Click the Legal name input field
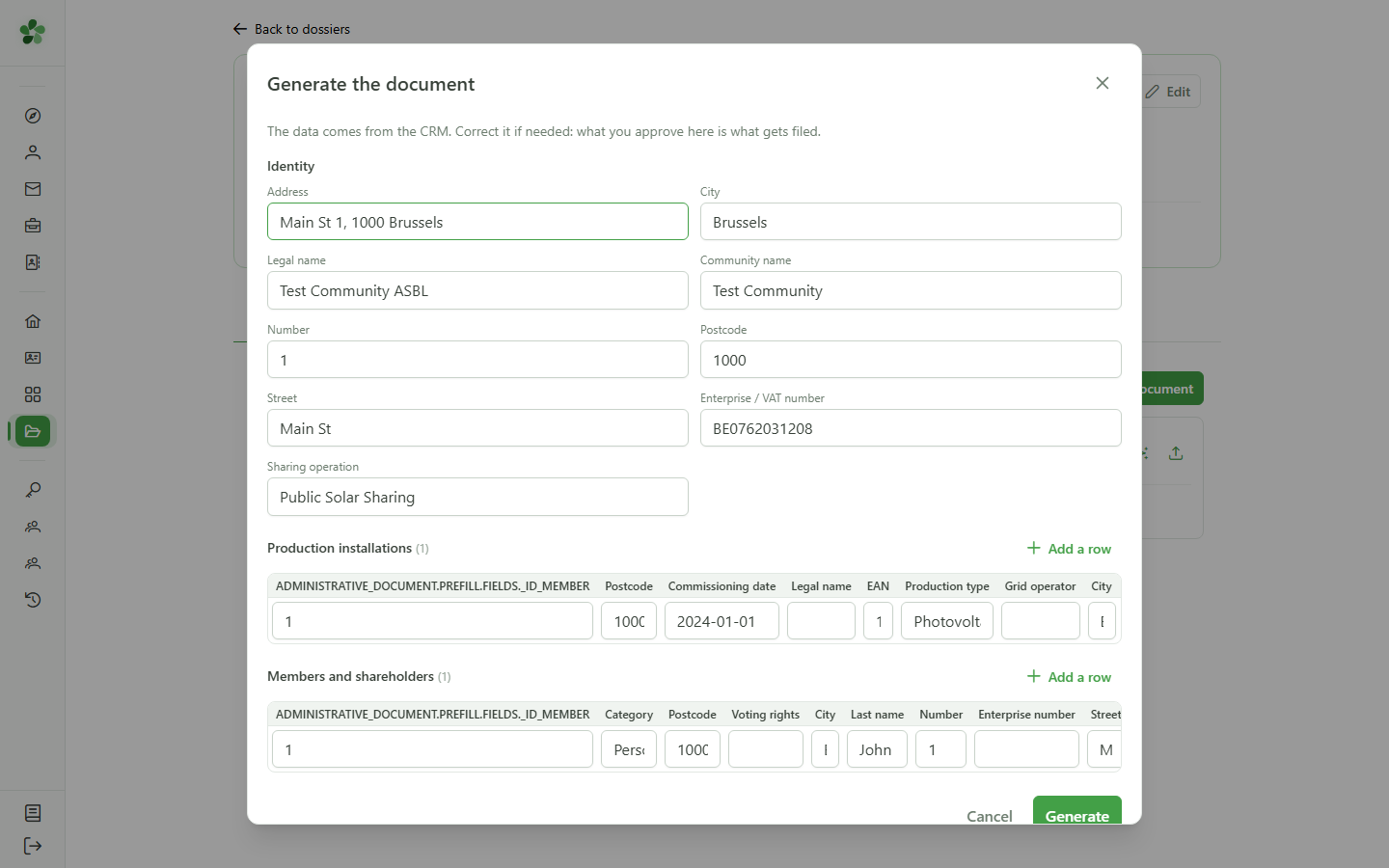 click(x=477, y=290)
